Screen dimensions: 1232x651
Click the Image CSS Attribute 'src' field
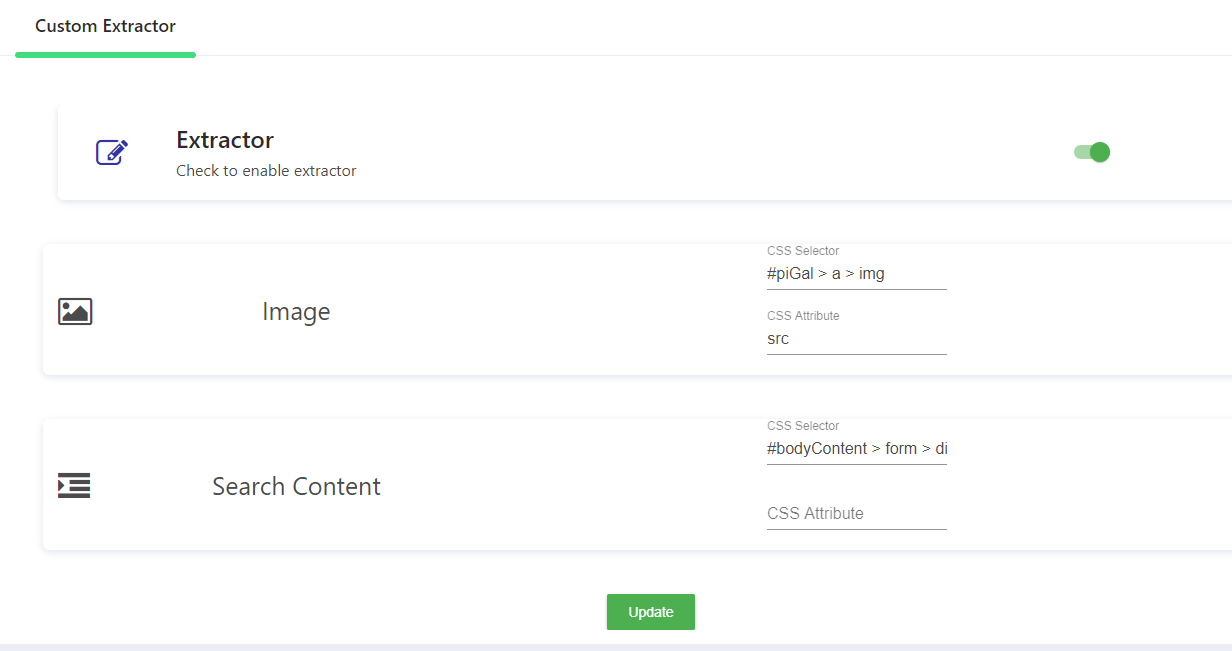[x=856, y=339]
